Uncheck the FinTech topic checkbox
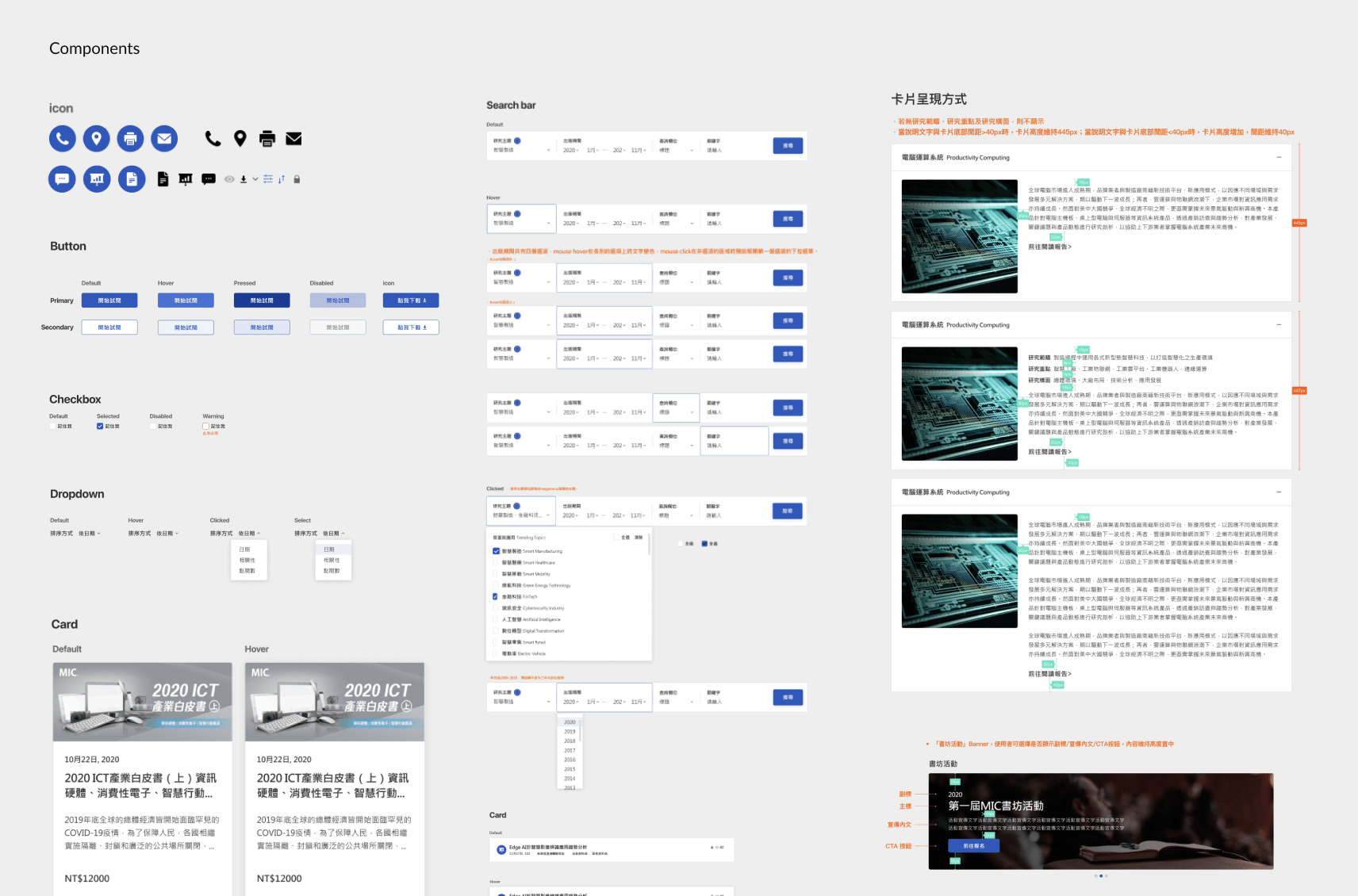Viewport: 1358px width, 896px height. (x=497, y=596)
